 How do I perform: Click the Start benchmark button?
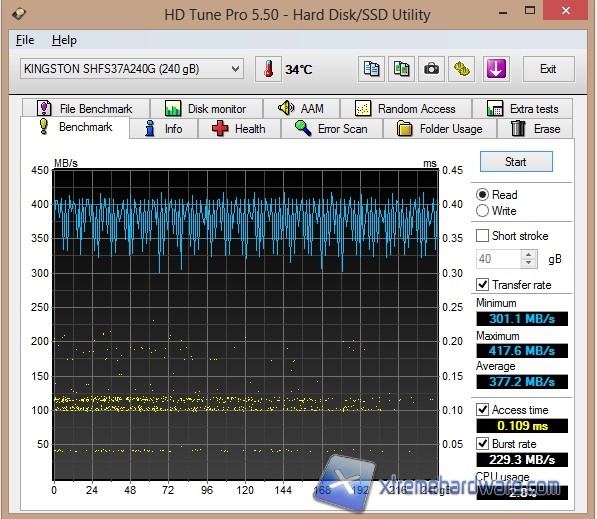tap(516, 162)
